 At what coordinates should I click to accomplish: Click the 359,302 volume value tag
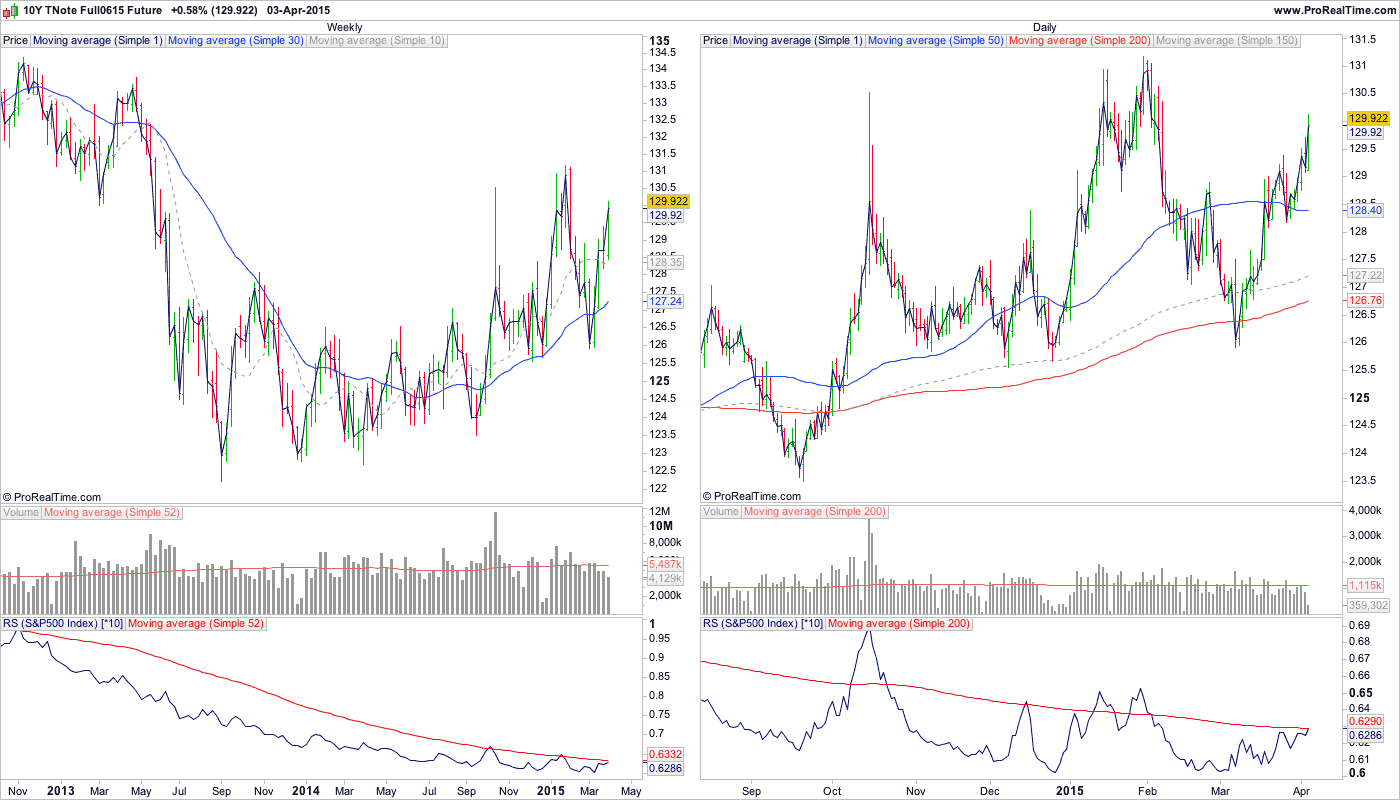[x=1369, y=605]
